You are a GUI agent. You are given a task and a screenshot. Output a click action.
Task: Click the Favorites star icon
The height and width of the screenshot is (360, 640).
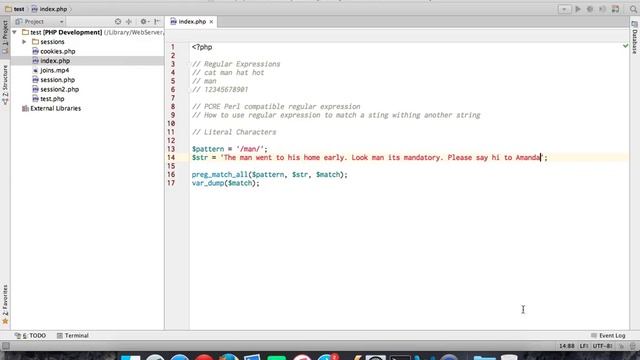pos(5,322)
